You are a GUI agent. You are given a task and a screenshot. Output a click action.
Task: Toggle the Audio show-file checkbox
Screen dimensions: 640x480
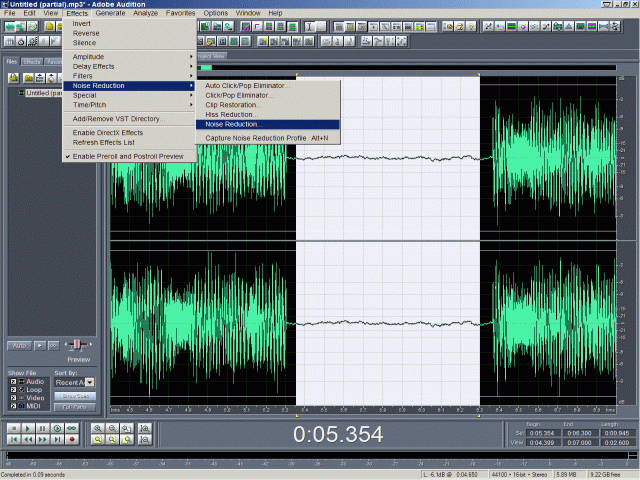[x=13, y=382]
